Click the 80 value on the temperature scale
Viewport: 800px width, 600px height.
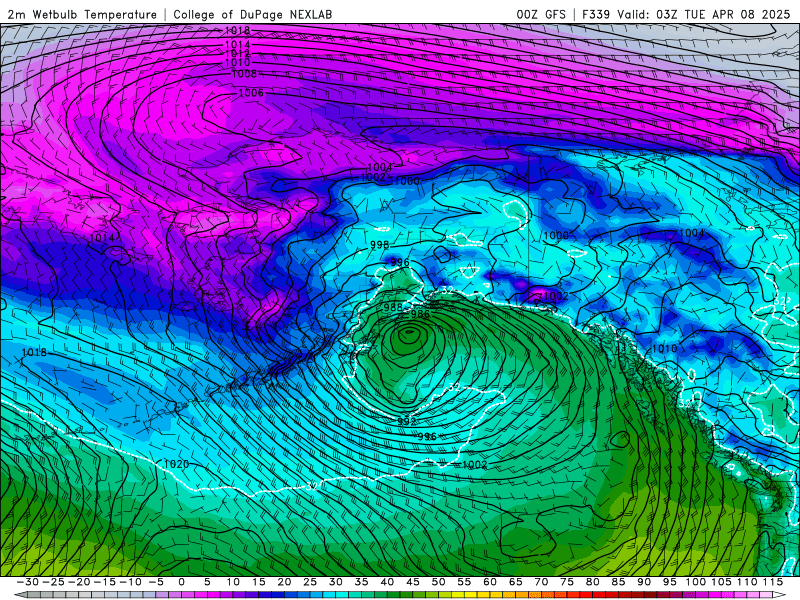(592, 582)
